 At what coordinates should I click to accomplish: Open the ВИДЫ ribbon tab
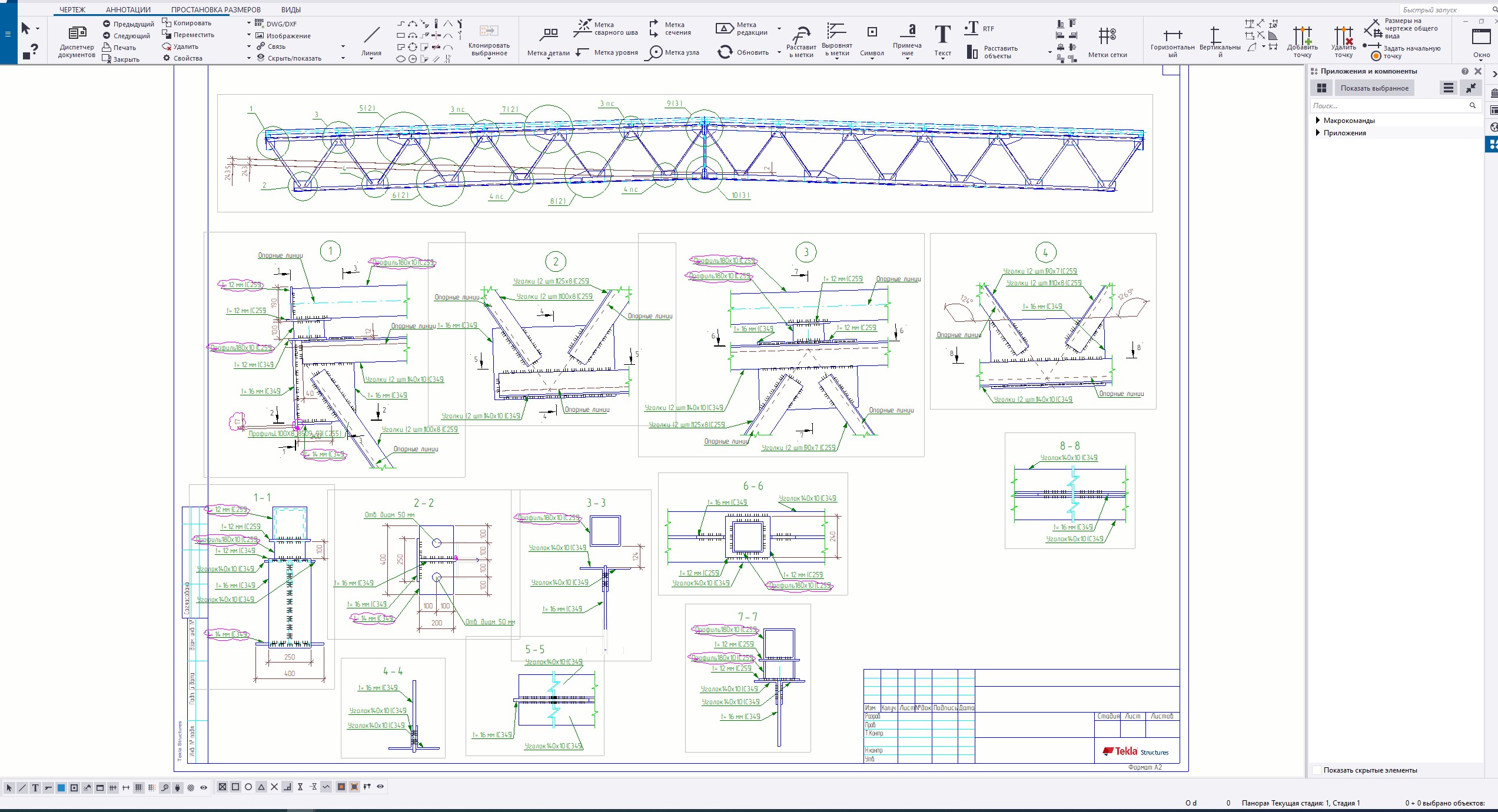291,9
